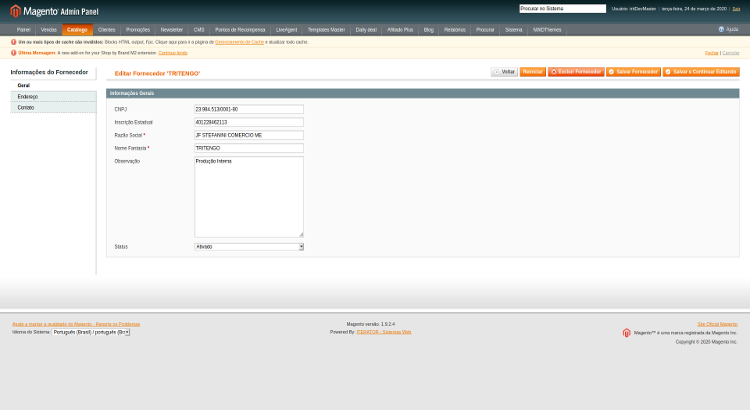The image size is (750, 410).
Task: Switch to the Contato tab
Action: coord(53,108)
